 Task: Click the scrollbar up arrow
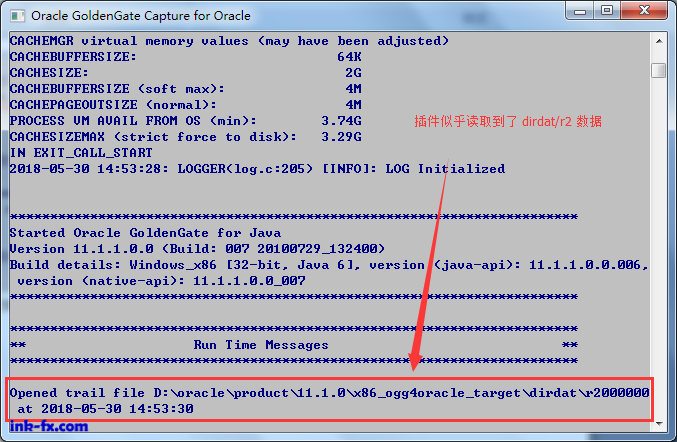659,41
